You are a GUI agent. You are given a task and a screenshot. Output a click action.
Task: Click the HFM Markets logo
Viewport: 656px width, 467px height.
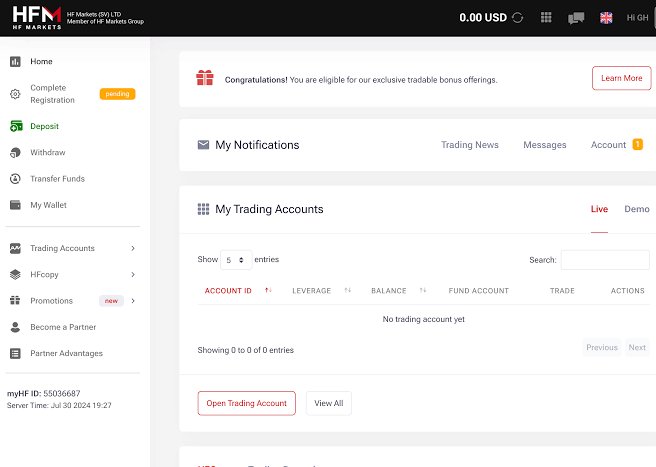[x=34, y=17]
